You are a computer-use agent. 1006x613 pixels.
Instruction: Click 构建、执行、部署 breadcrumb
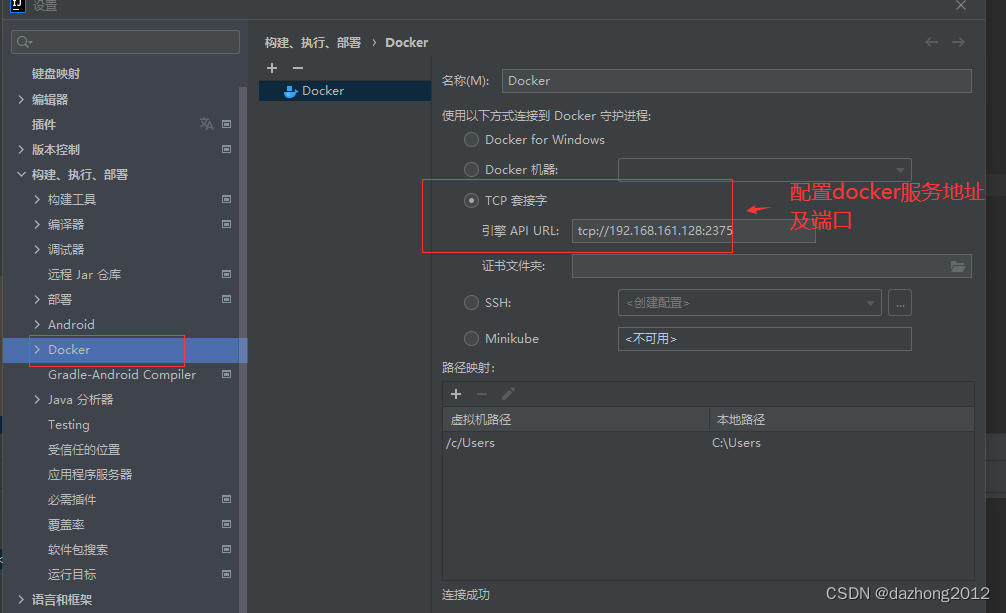pyautogui.click(x=312, y=42)
